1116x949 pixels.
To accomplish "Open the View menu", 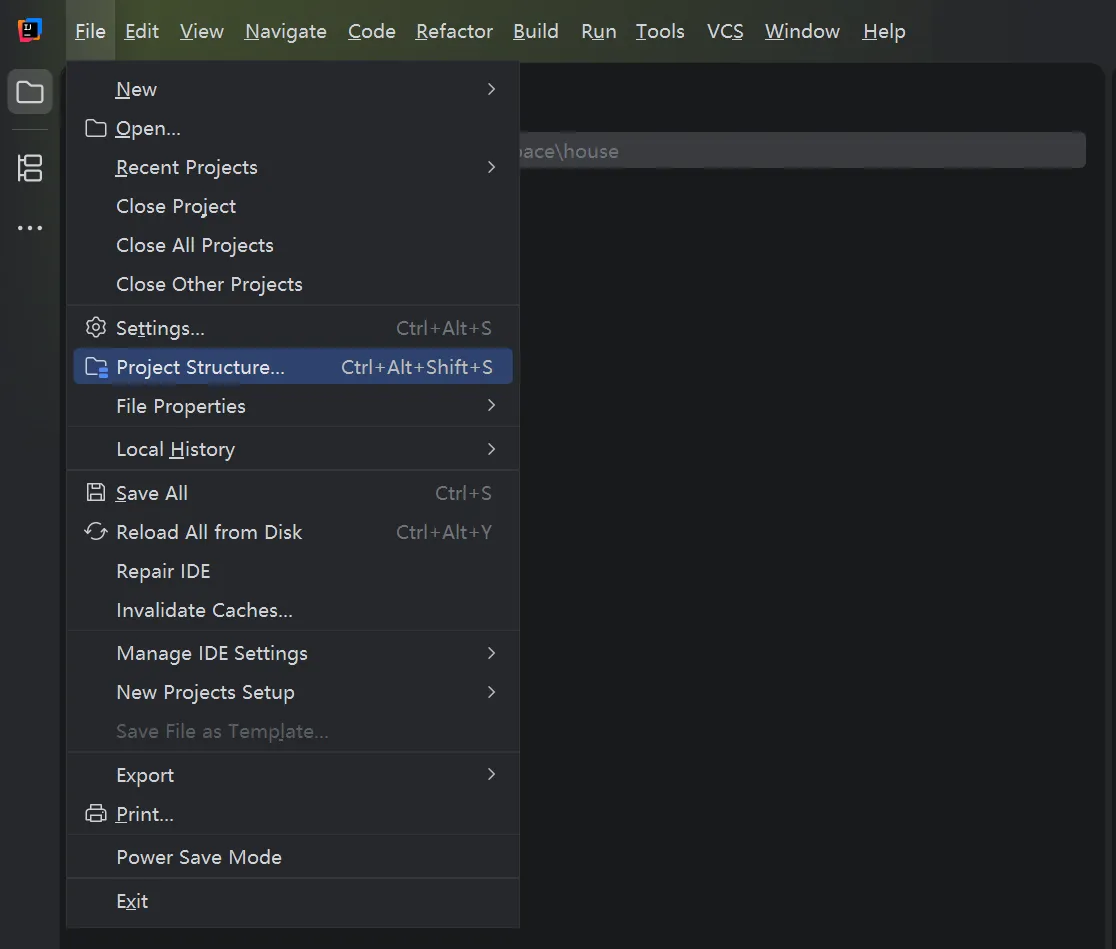I will coord(201,31).
